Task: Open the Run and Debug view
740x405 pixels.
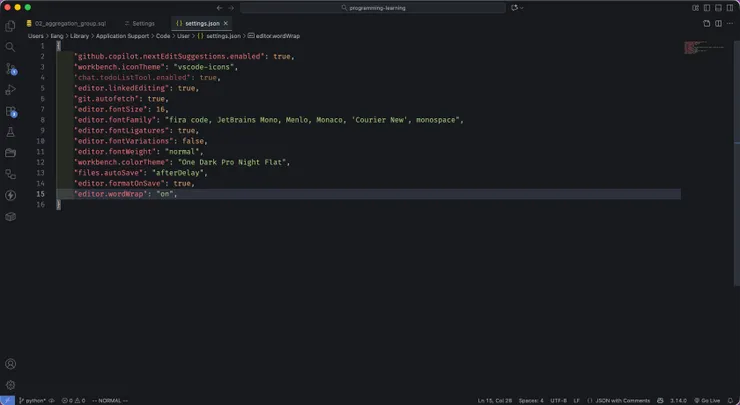Action: tap(10, 90)
